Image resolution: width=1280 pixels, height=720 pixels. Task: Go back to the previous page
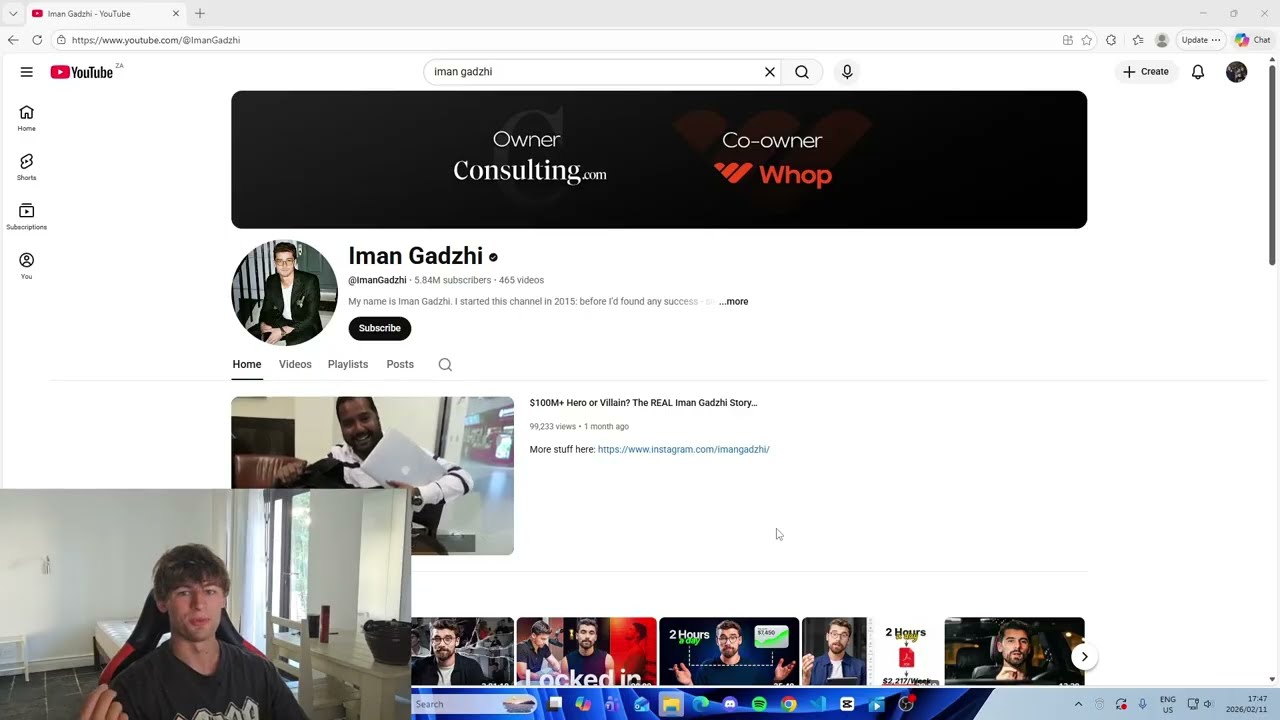click(13, 40)
